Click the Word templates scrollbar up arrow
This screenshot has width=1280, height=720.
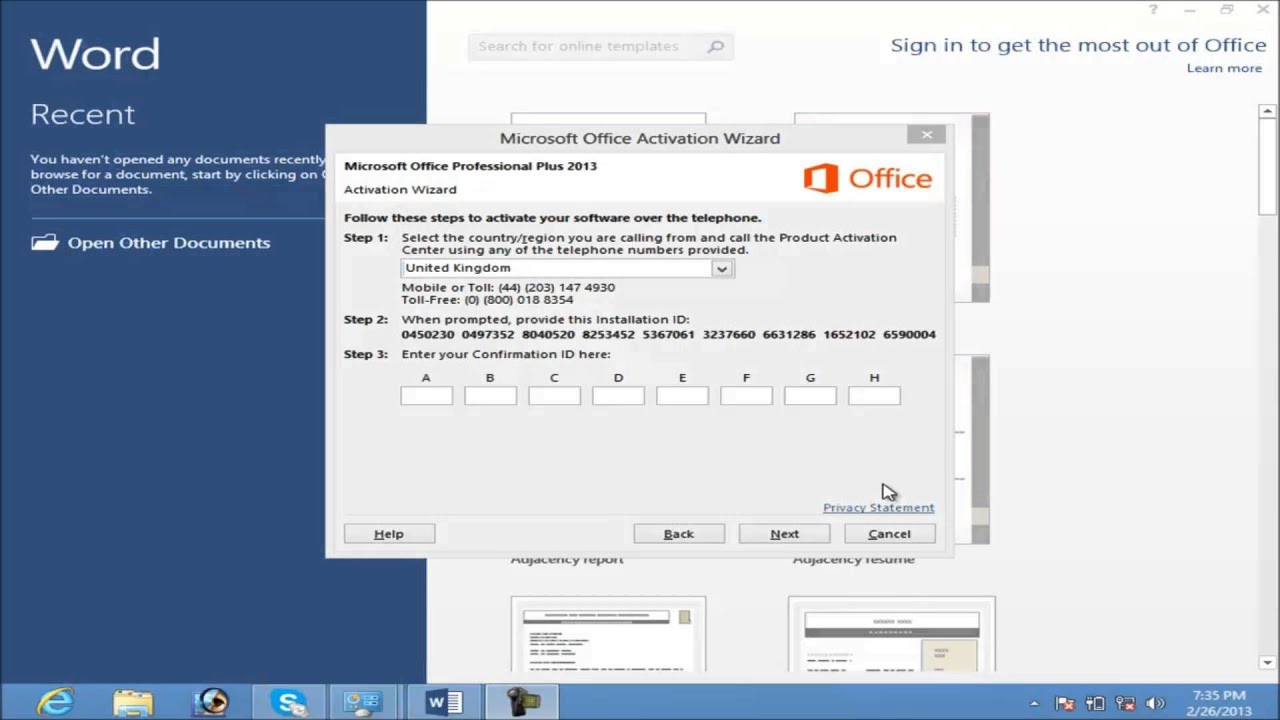point(1268,111)
